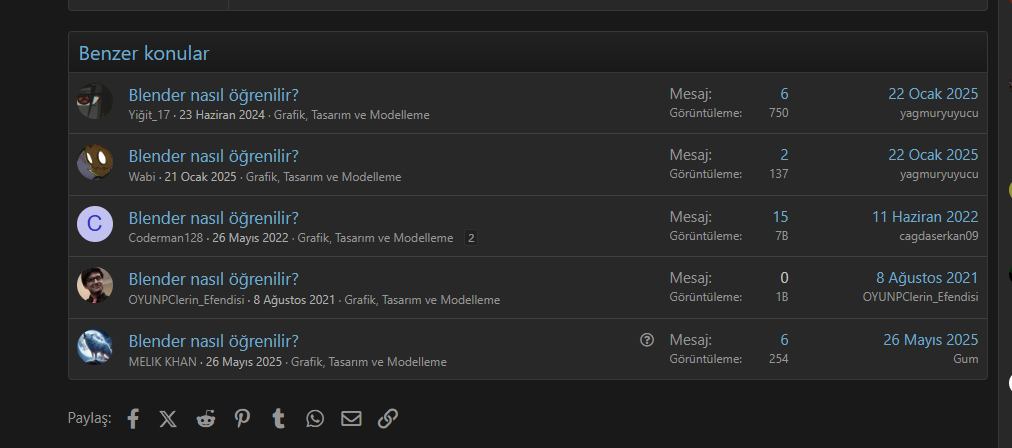
Task: Click the Tumblr share icon
Action: pyautogui.click(x=278, y=418)
